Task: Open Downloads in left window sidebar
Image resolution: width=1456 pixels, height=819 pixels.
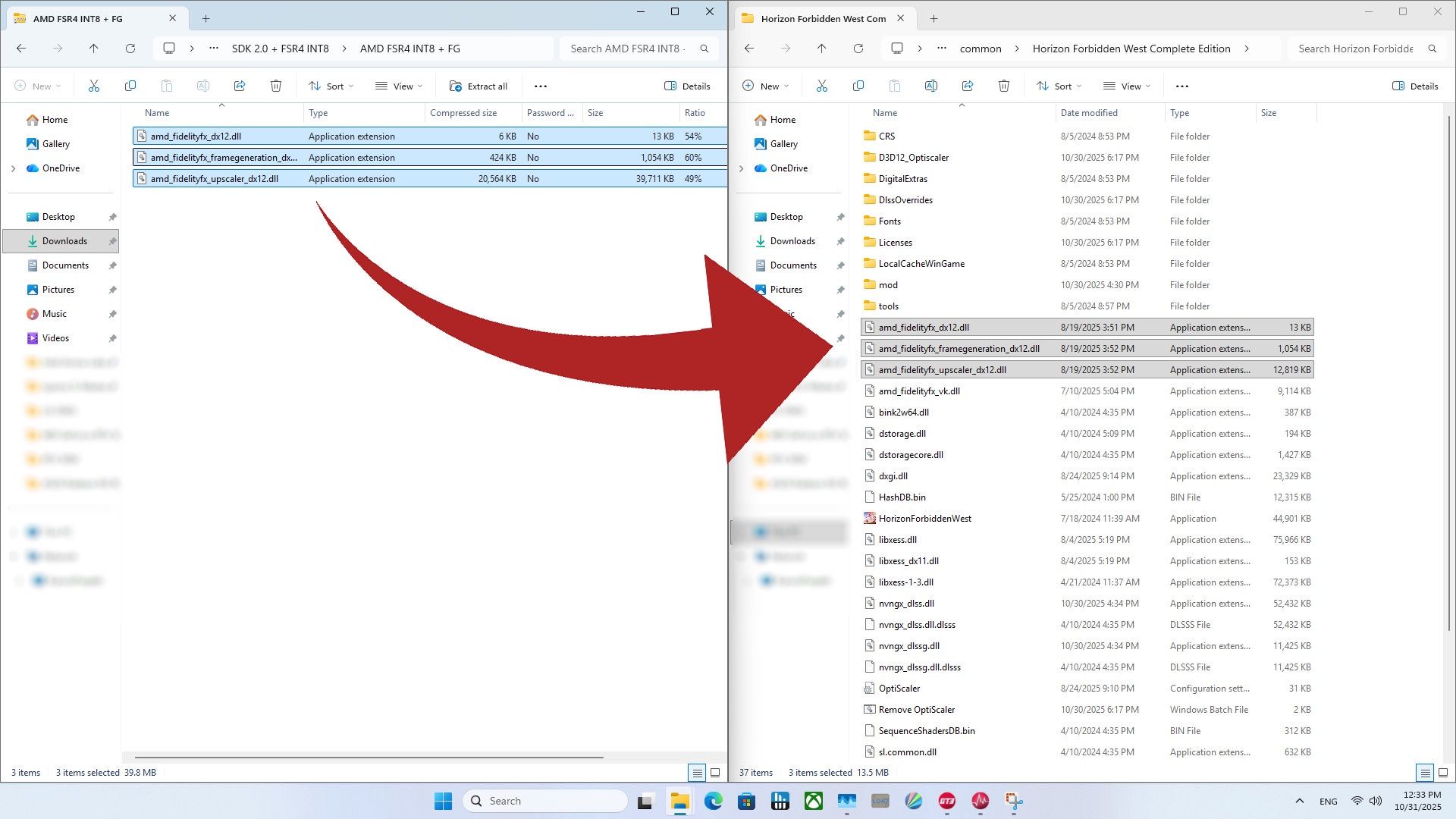Action: tap(61, 241)
